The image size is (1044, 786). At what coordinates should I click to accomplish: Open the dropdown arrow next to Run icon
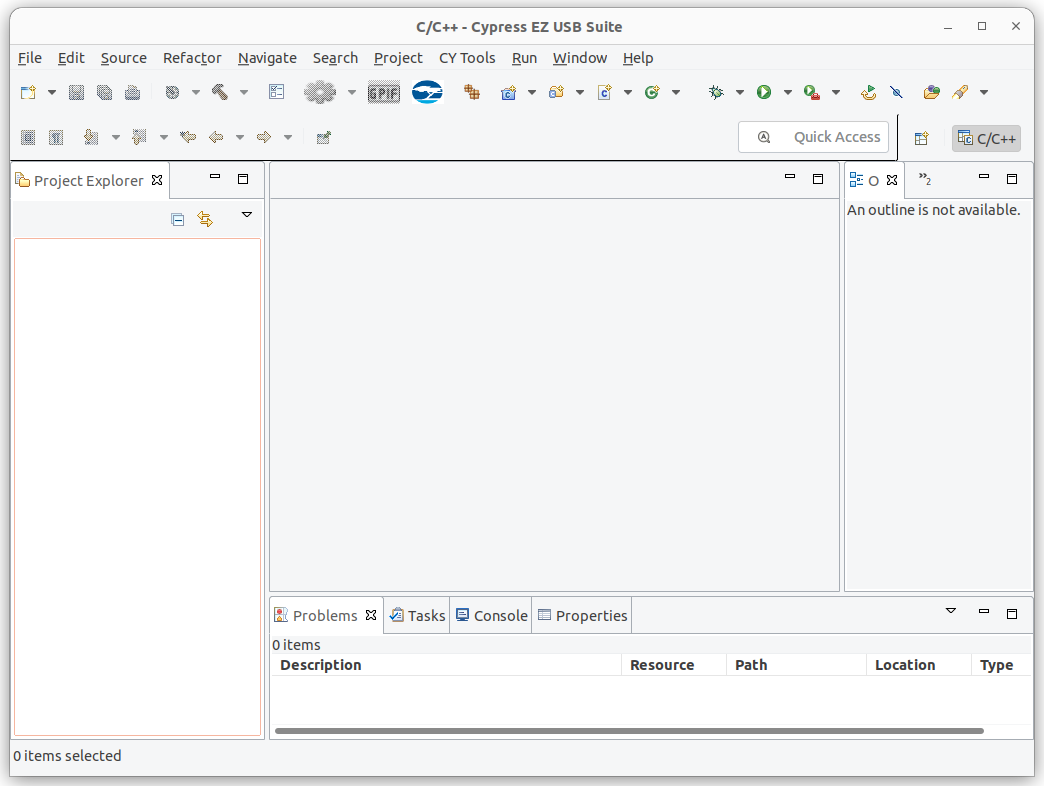coord(788,92)
